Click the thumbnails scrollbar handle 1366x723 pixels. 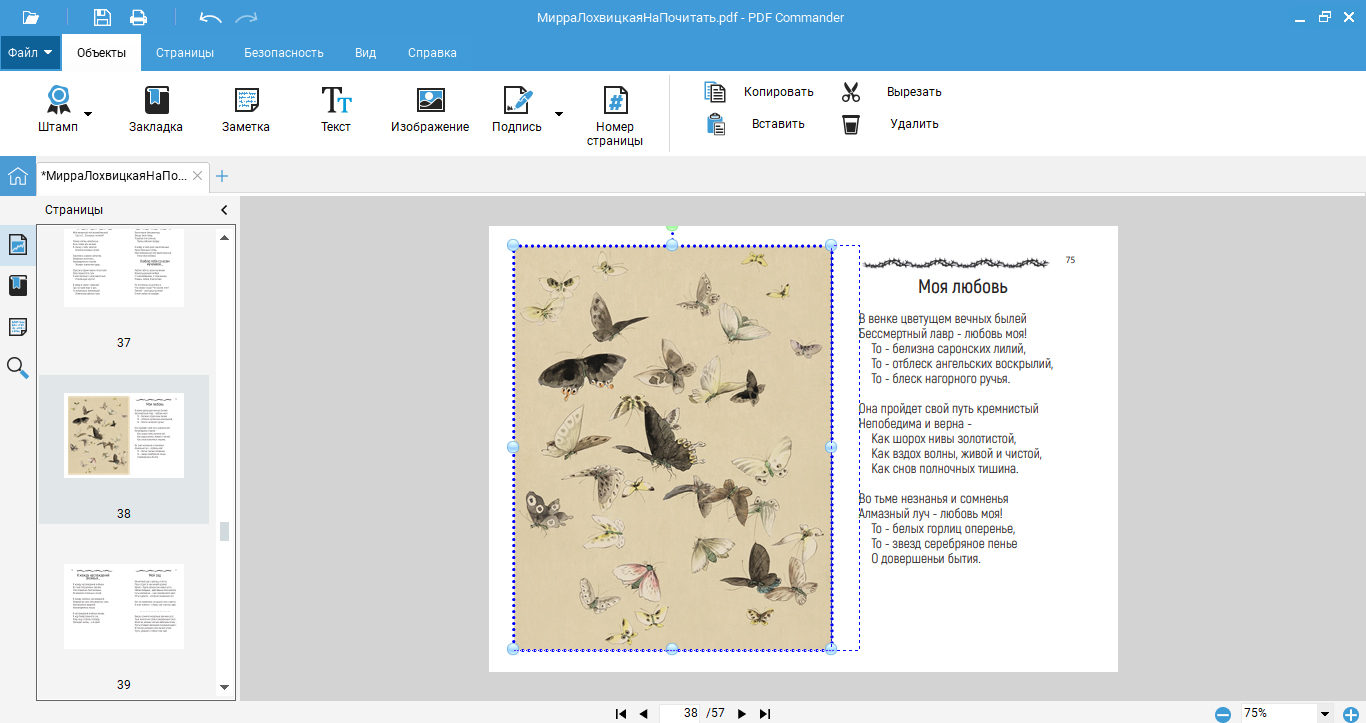tap(224, 531)
